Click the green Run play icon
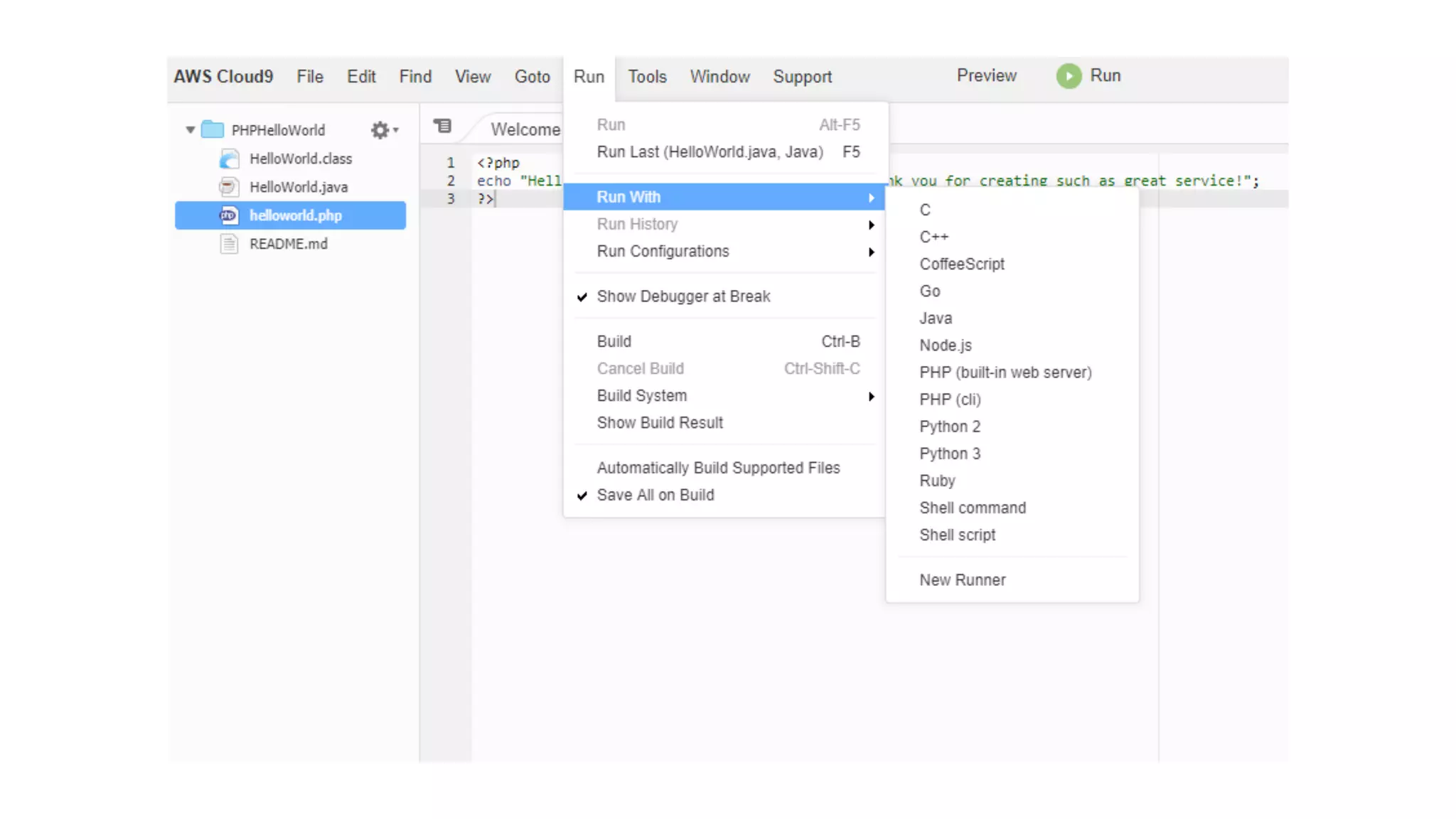This screenshot has height=819, width=1456. [1069, 76]
